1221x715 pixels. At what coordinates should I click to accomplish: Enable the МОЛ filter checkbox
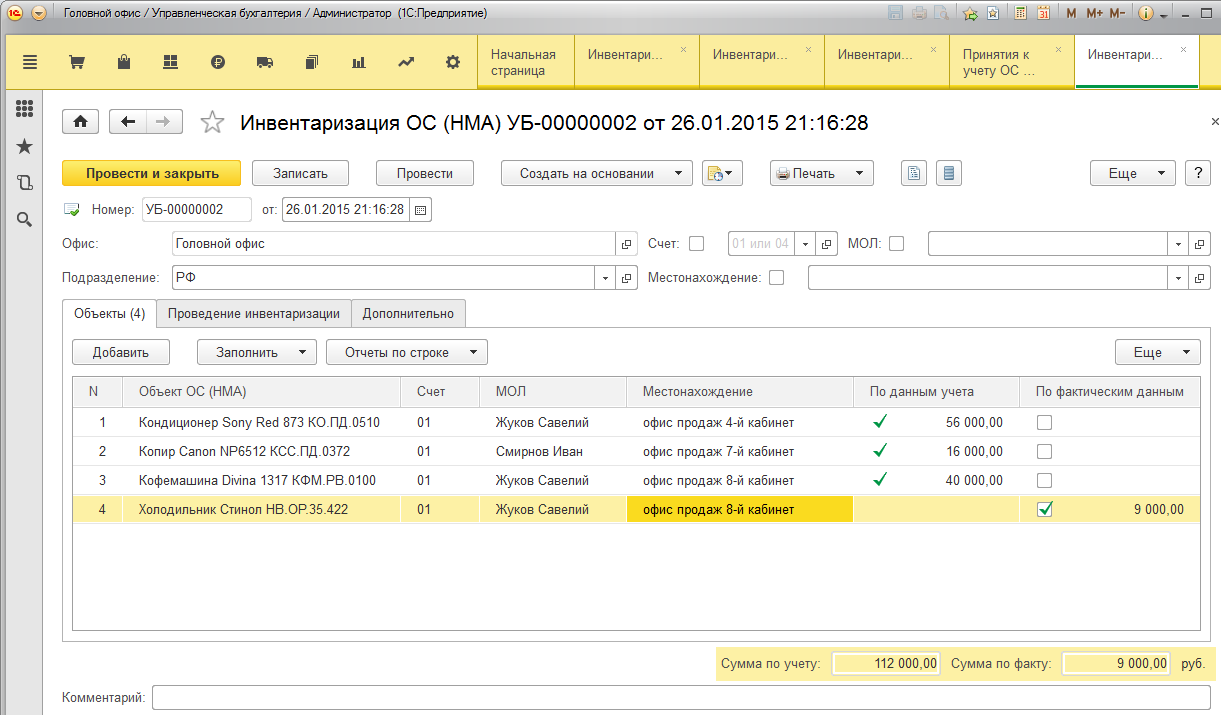897,243
